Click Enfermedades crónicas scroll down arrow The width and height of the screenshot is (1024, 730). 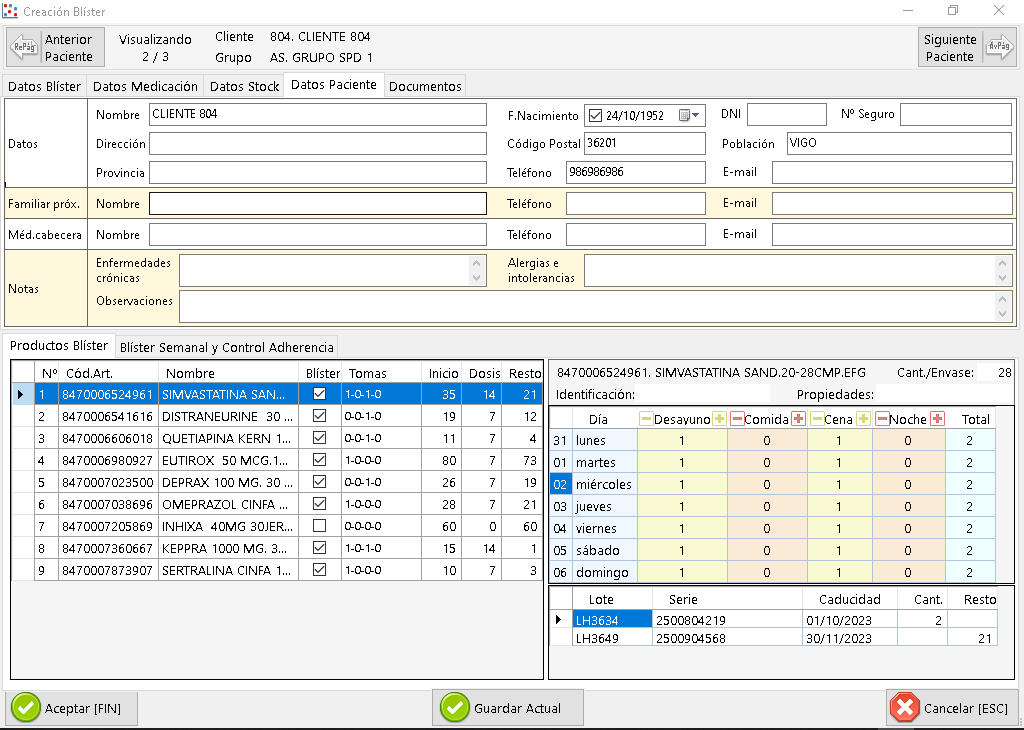tap(477, 278)
